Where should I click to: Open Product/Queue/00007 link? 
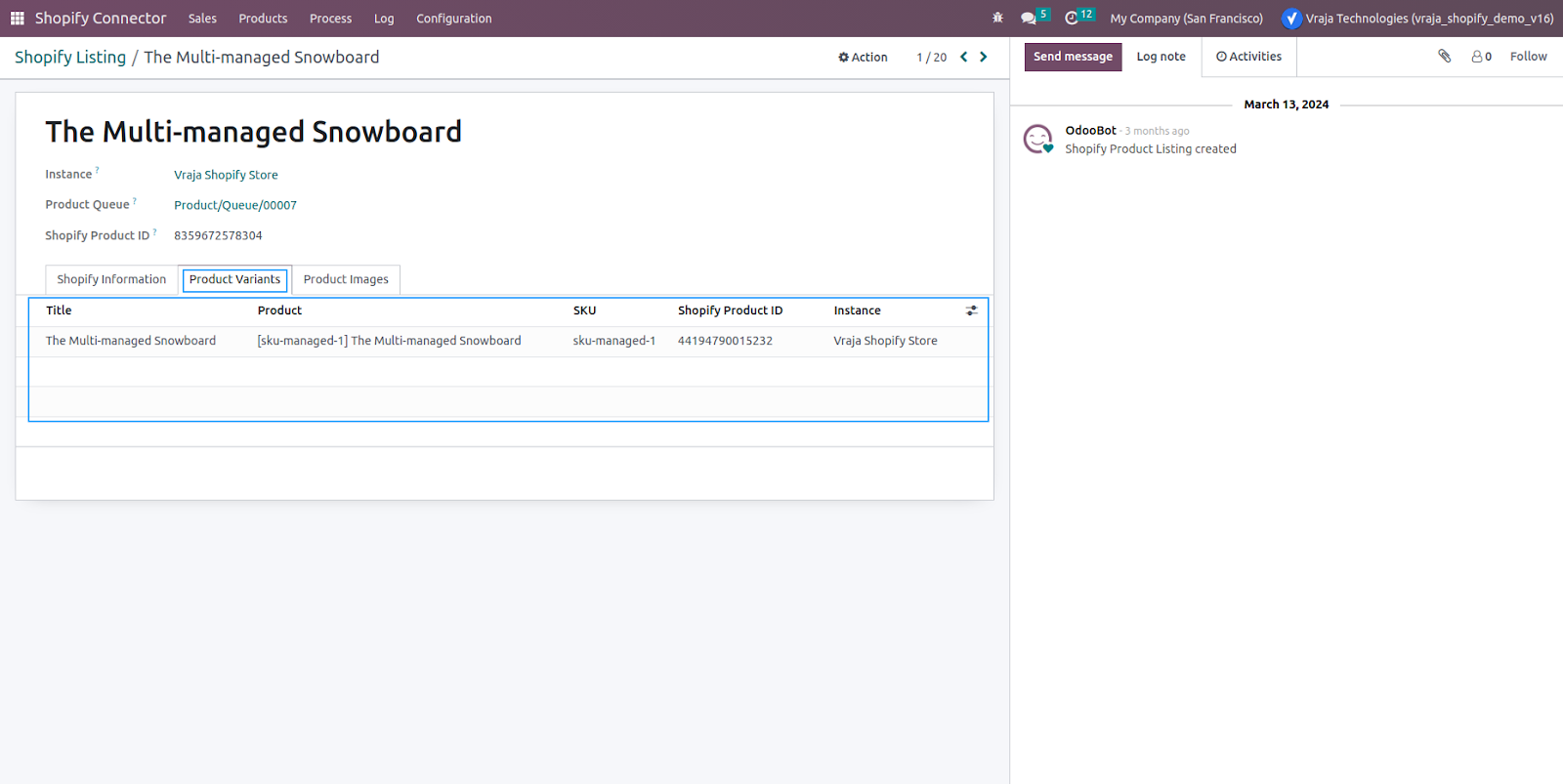pyautogui.click(x=235, y=205)
